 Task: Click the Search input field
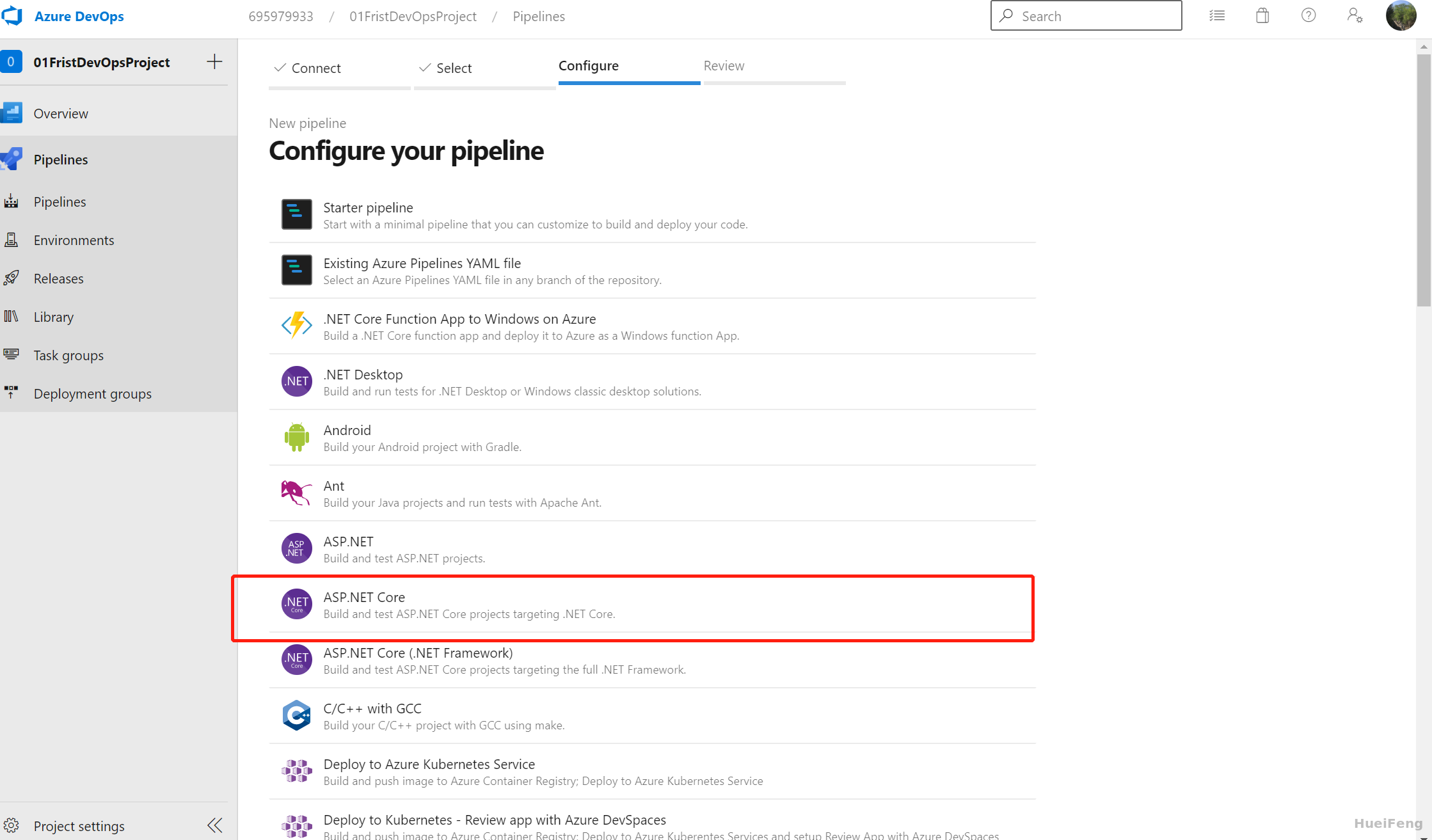[x=1086, y=16]
